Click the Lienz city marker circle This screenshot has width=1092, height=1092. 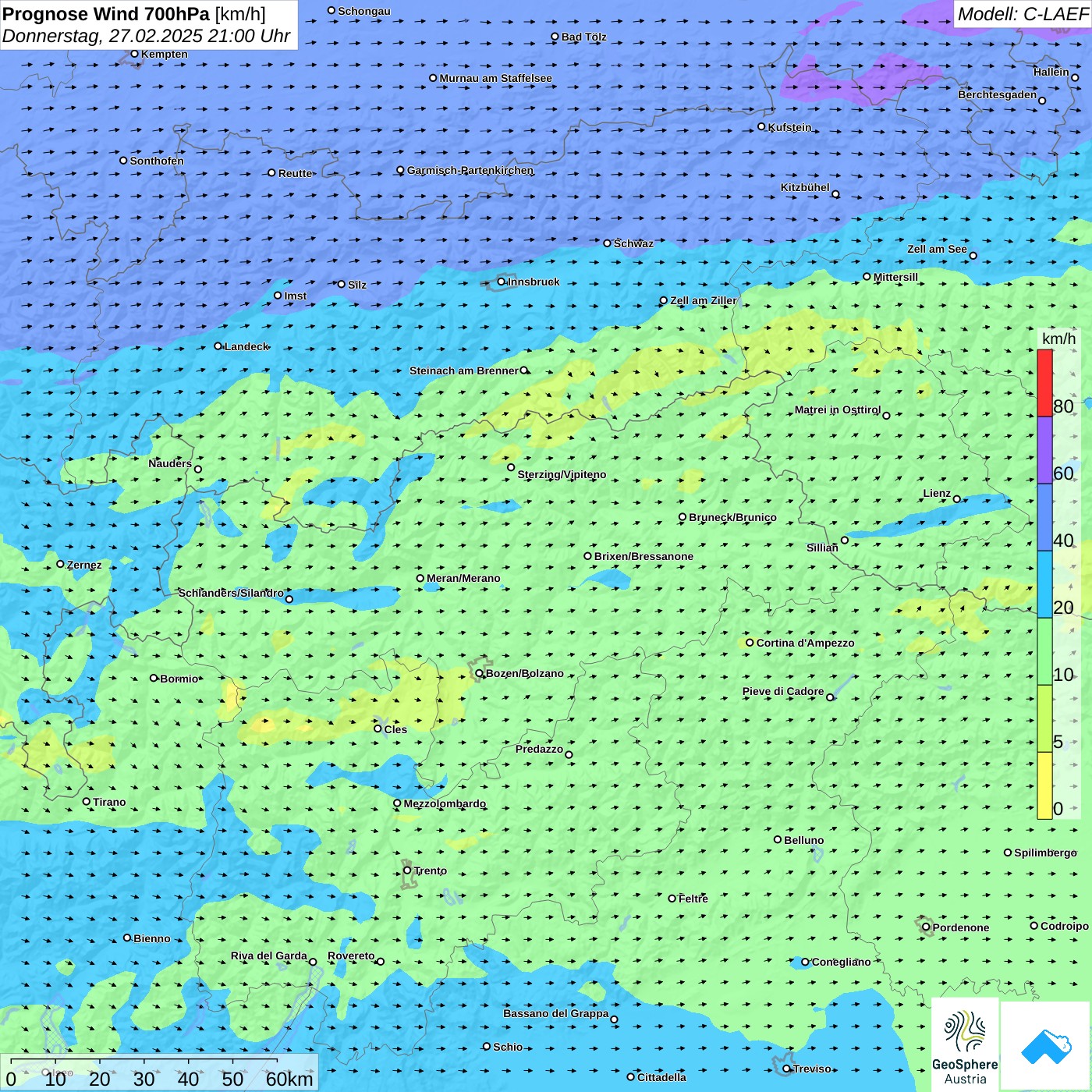956,499
